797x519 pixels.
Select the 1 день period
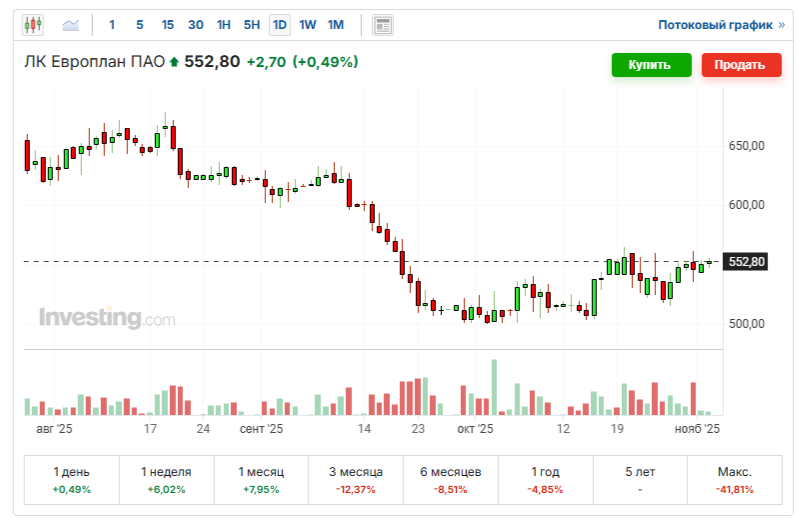click(72, 480)
